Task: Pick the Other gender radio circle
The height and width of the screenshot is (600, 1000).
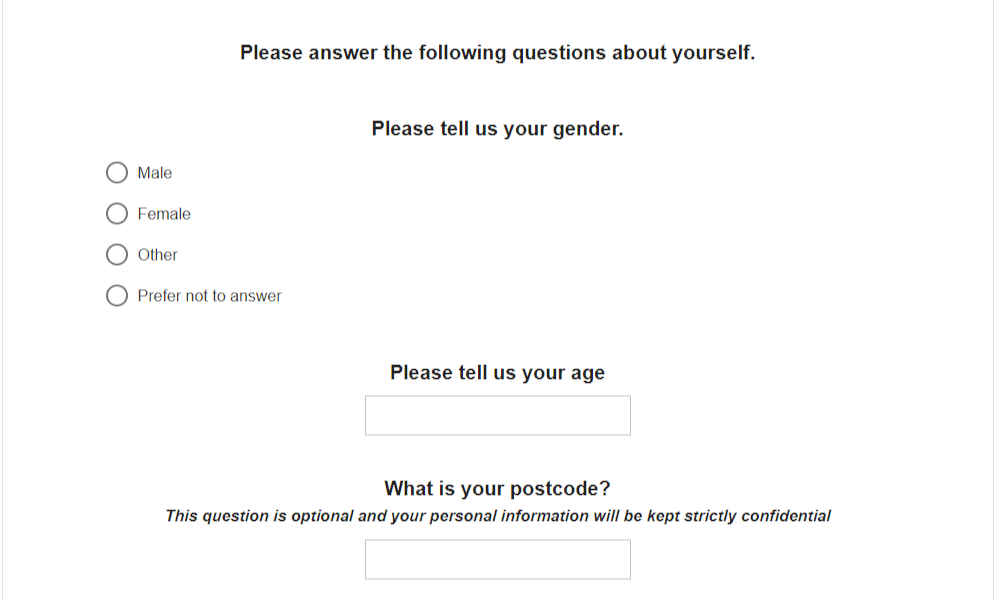Action: 117,254
